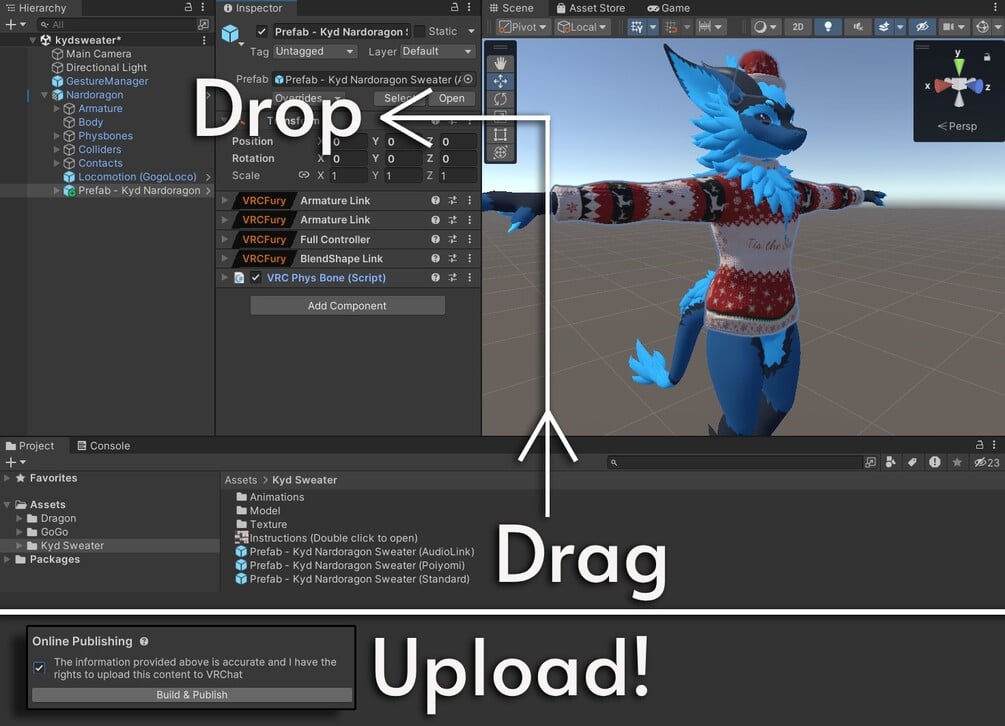The image size is (1005, 726).
Task: Click the blue Z-axis gizmo cone
Action: [975, 85]
